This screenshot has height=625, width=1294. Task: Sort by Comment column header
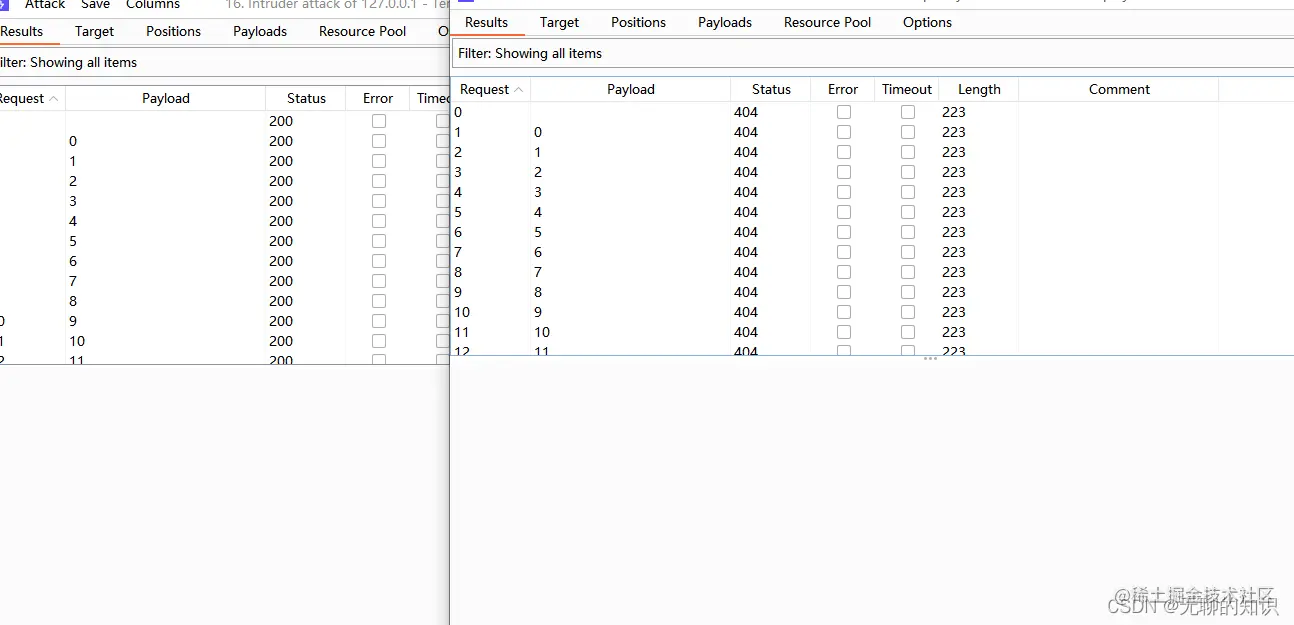pyautogui.click(x=1119, y=89)
